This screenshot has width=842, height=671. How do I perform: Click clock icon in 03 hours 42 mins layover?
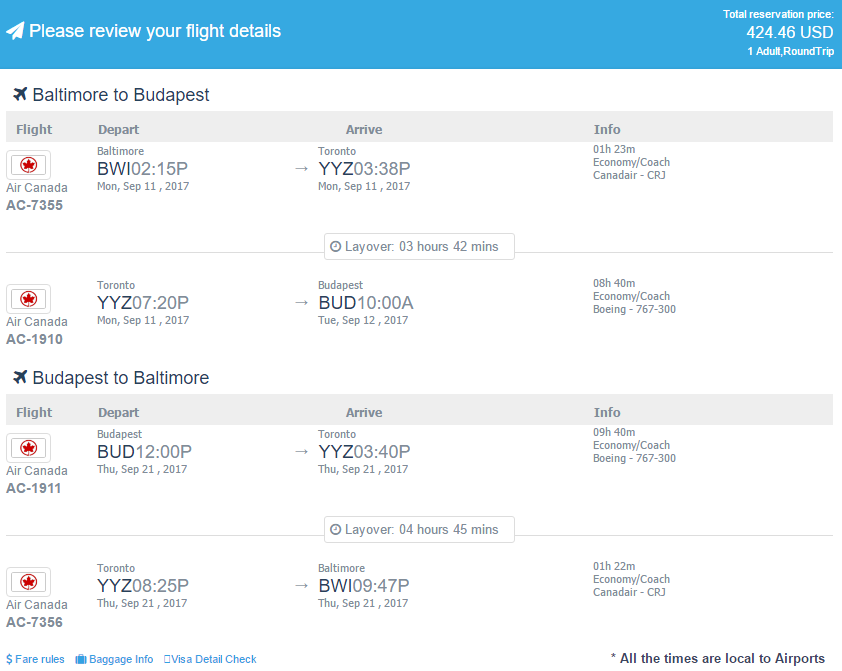pyautogui.click(x=336, y=246)
